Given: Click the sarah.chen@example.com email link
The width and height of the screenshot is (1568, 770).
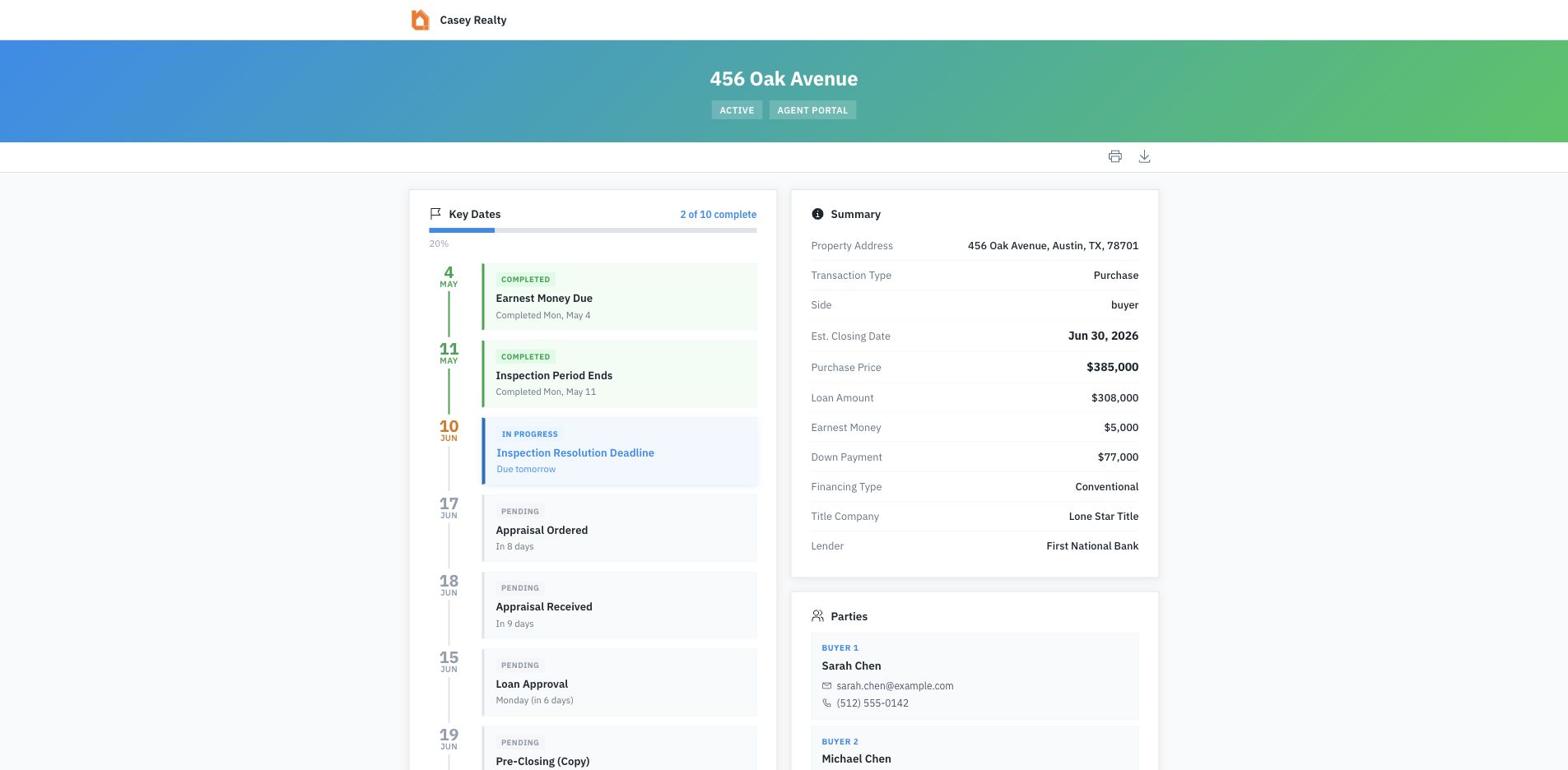Looking at the screenshot, I should (x=895, y=685).
